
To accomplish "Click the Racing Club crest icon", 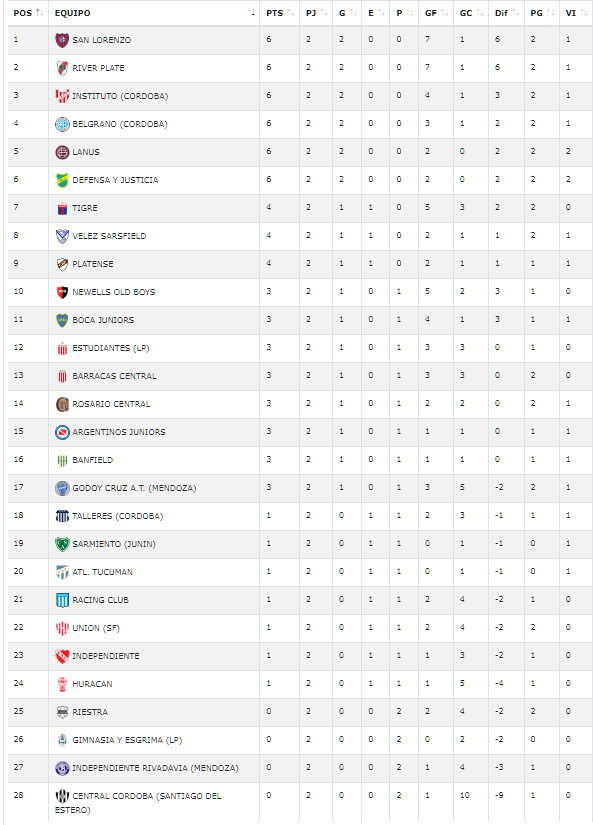I will click(x=62, y=600).
